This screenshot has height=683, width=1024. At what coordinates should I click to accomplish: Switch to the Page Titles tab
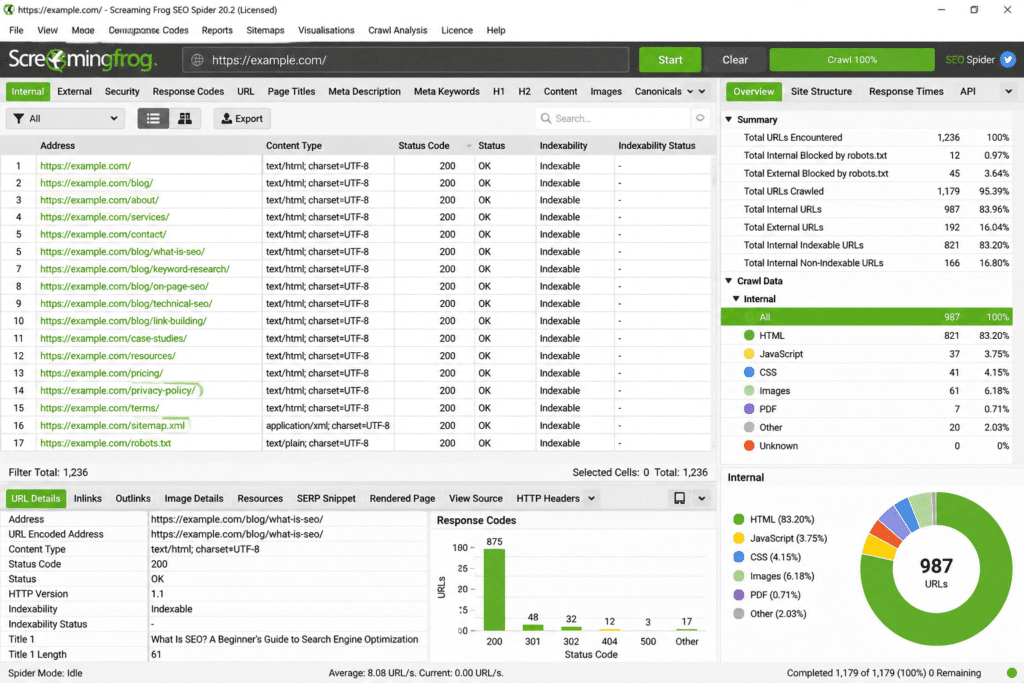point(291,91)
